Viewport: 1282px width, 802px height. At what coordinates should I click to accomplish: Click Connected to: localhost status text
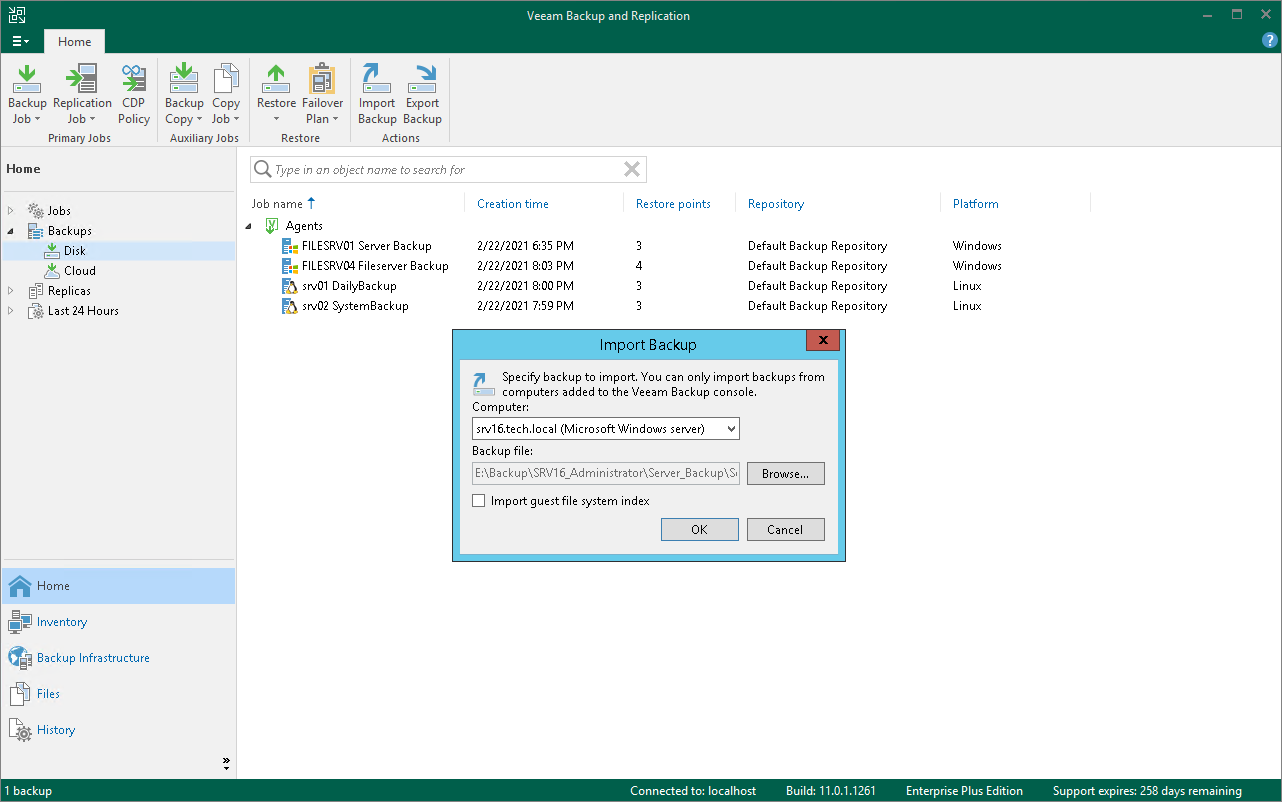pos(693,791)
